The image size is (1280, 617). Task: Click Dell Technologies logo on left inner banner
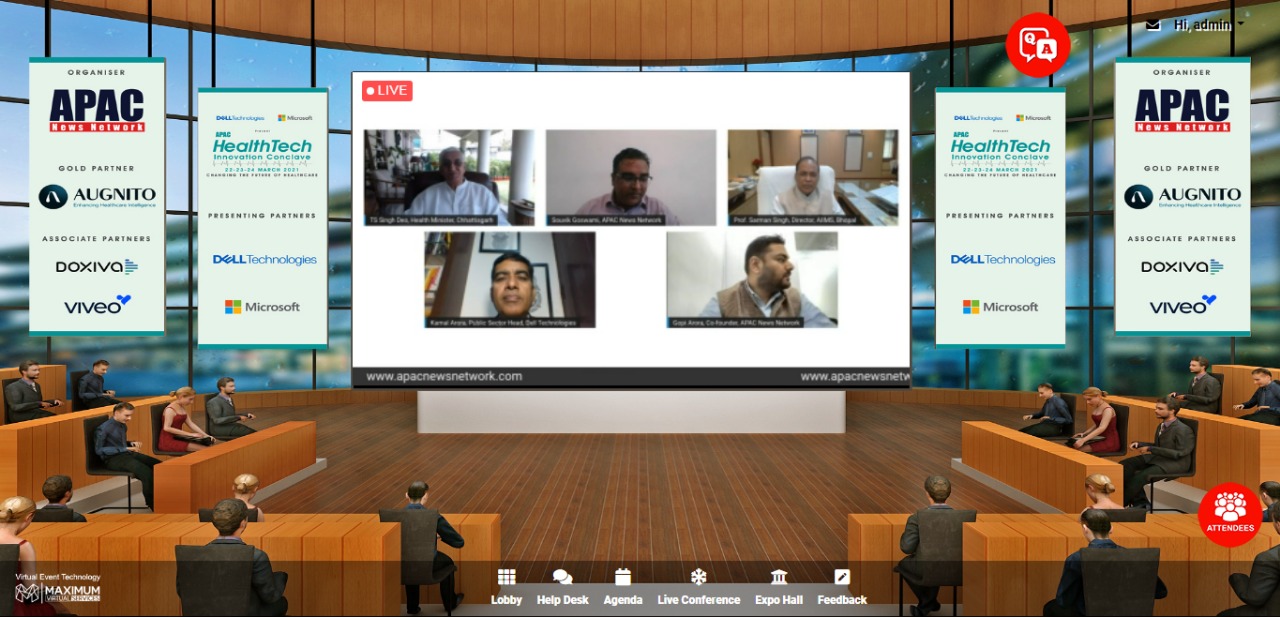264,259
